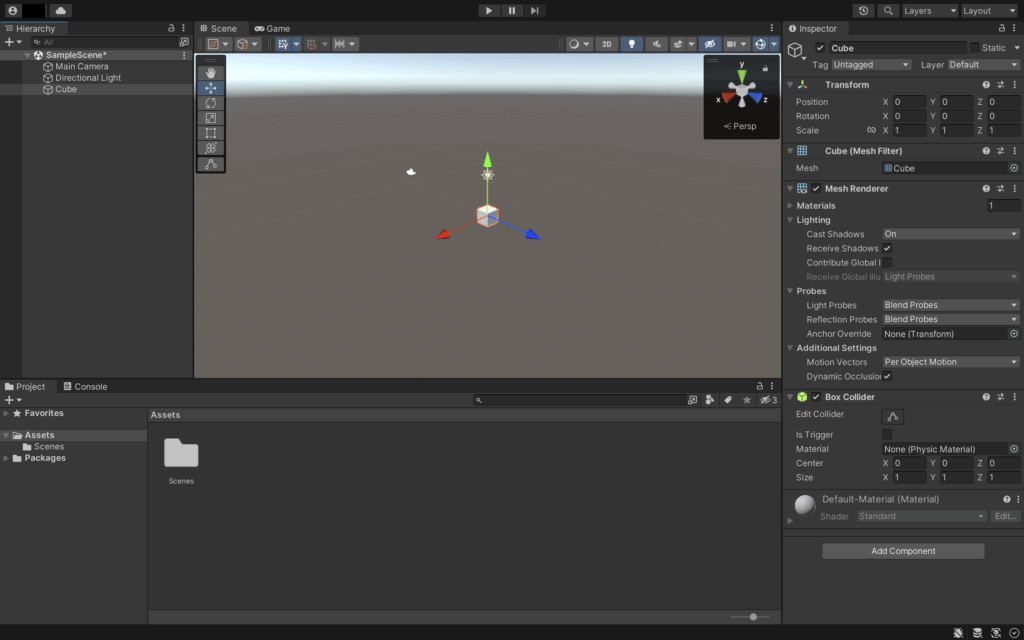Viewport: 1024px width, 640px height.
Task: Enable the Is Trigger checkbox
Action: click(887, 435)
